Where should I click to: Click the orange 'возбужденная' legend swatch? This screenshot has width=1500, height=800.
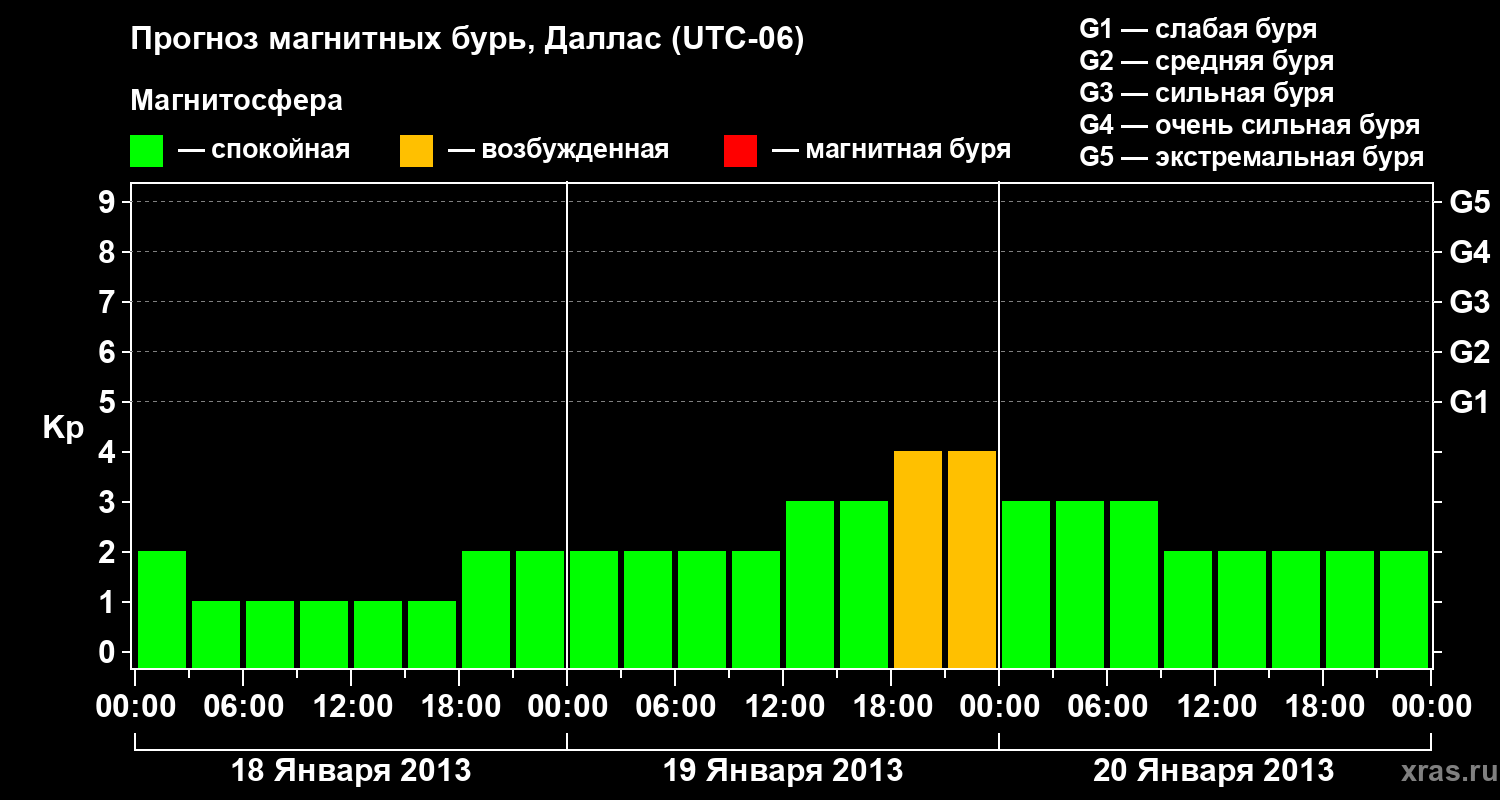pyautogui.click(x=417, y=151)
